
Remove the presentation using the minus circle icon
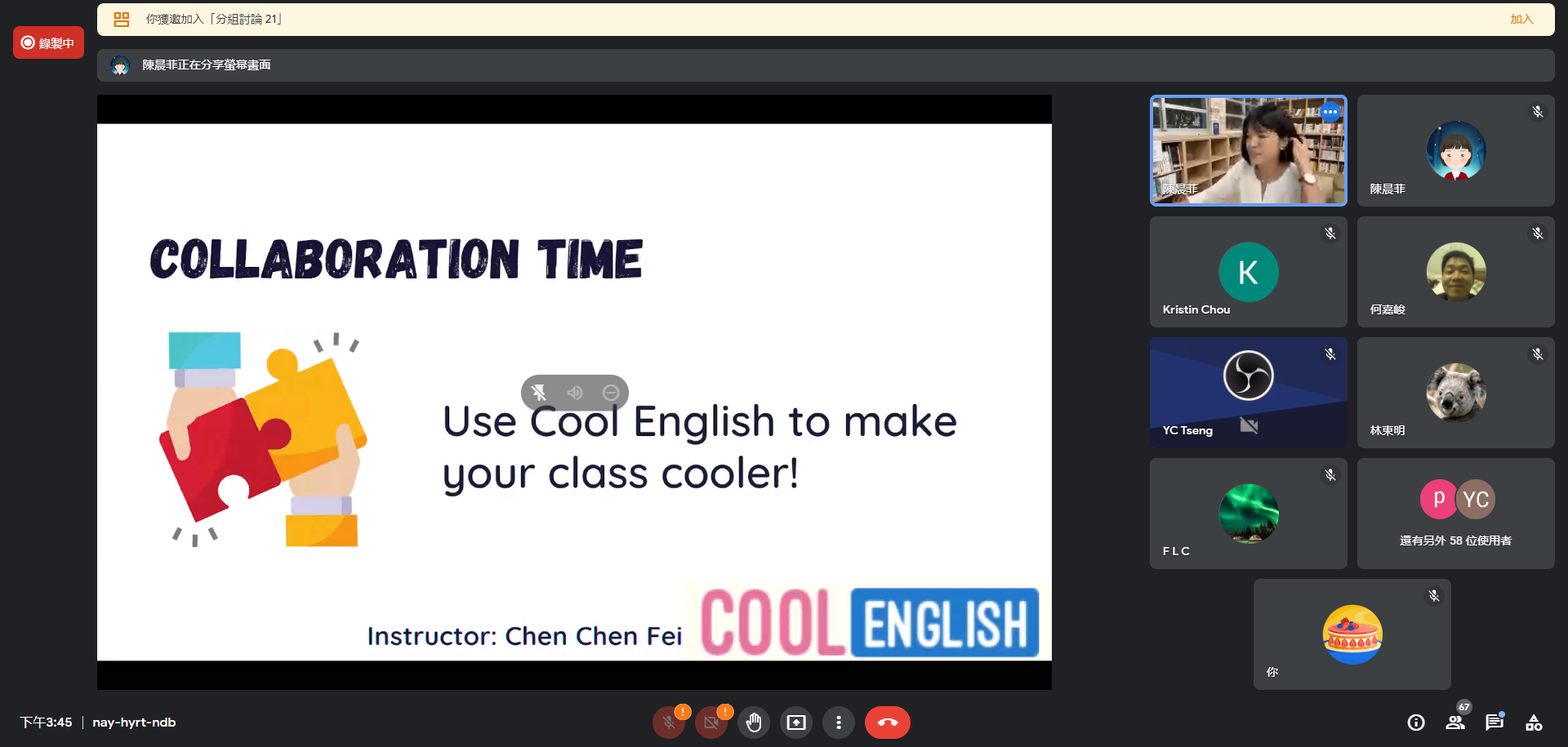(x=611, y=393)
